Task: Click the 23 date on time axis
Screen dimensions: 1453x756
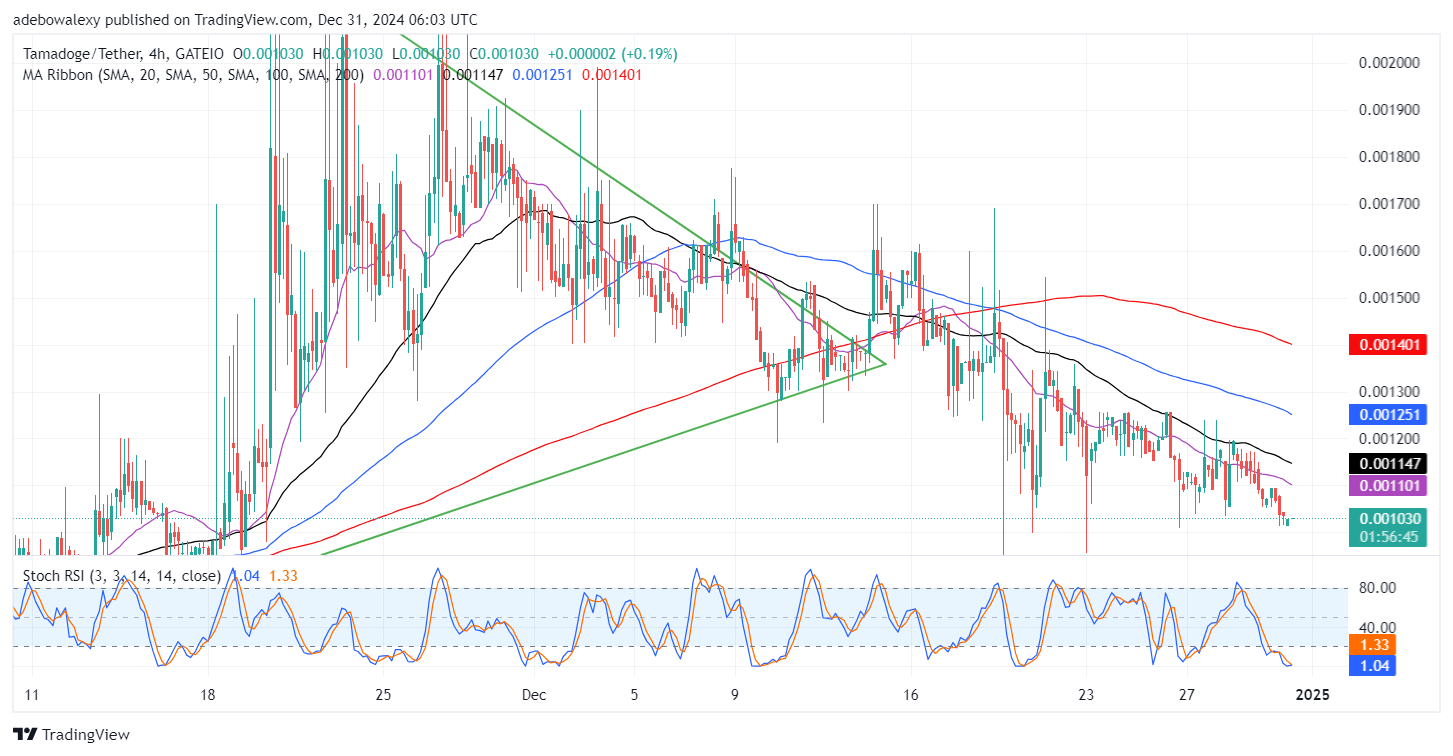Action: (1087, 694)
